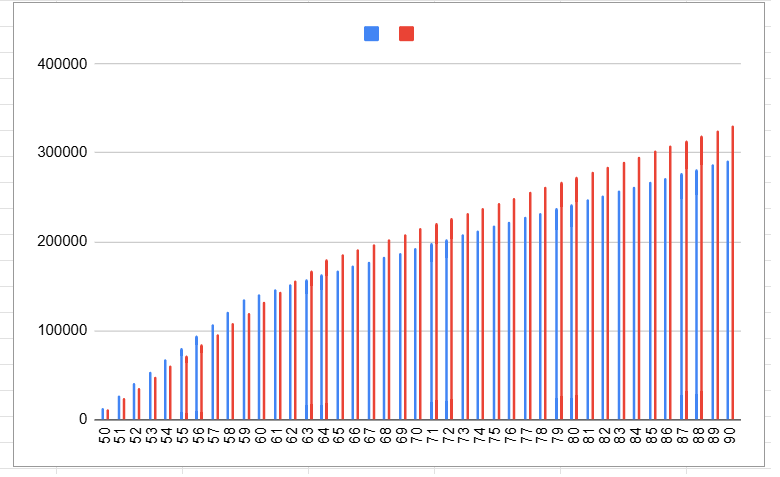The image size is (780, 477).
Task: Click the blue bar at category 59
Action: [x=244, y=360]
